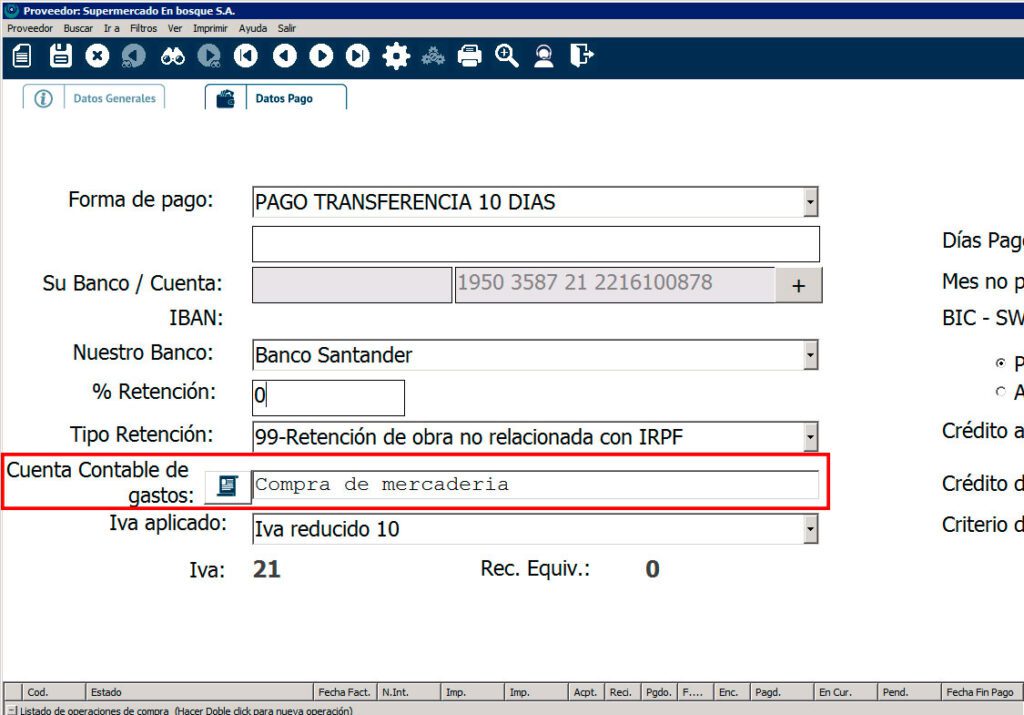1024x715 pixels.
Task: Click the plus button beside bank account
Action: [x=798, y=286]
